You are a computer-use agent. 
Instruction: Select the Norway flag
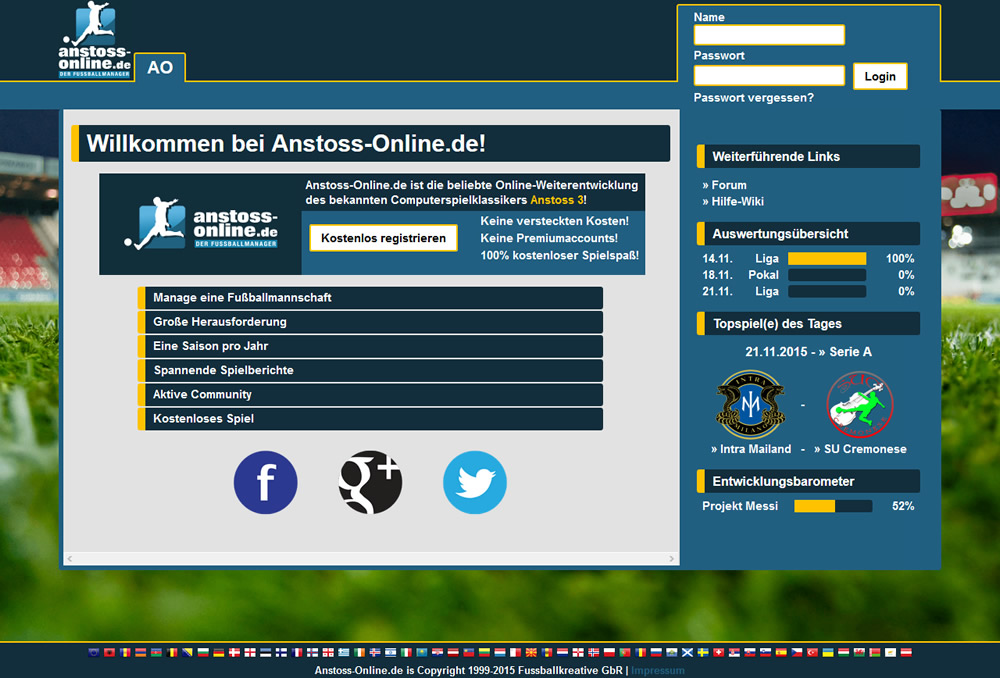coord(594,652)
